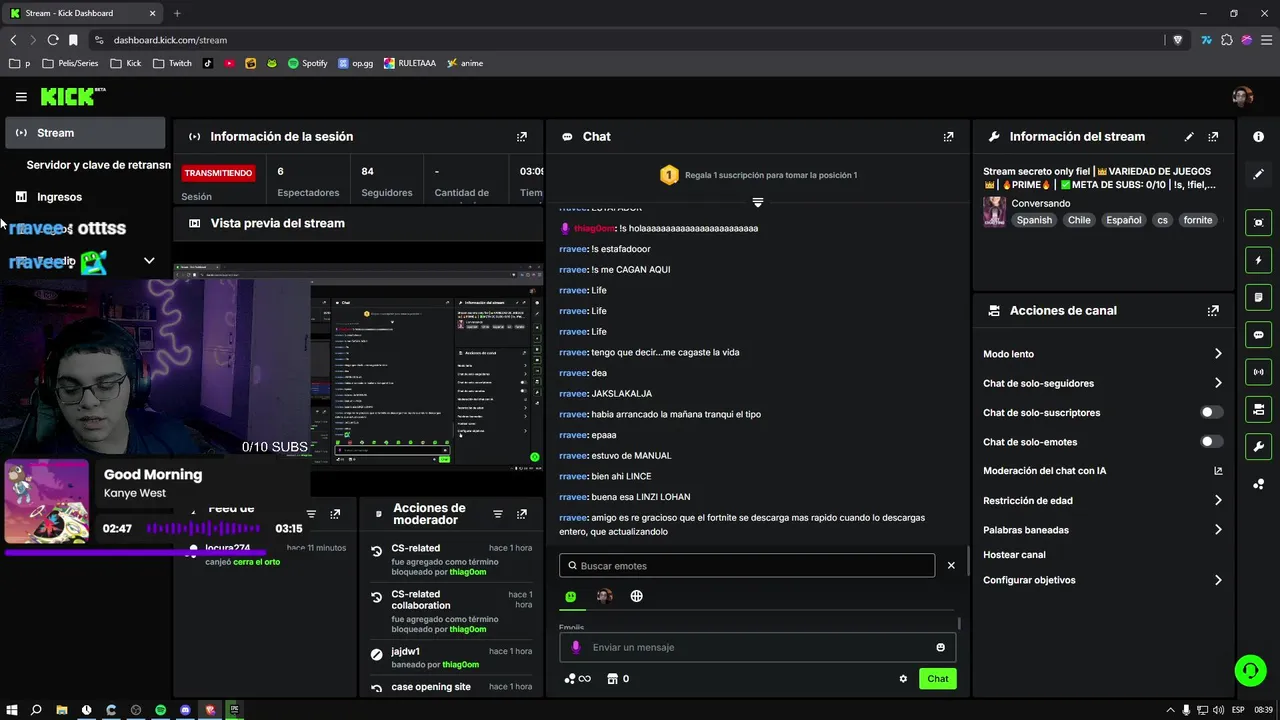
Task: Toggle the wrench widget in right sidebar
Action: (1258, 447)
